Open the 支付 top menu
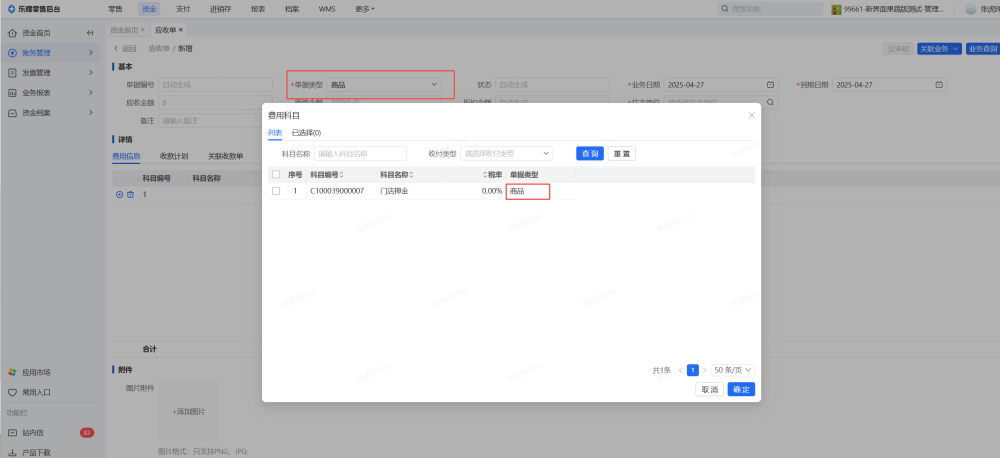The width and height of the screenshot is (1000, 458). pyautogui.click(x=182, y=8)
